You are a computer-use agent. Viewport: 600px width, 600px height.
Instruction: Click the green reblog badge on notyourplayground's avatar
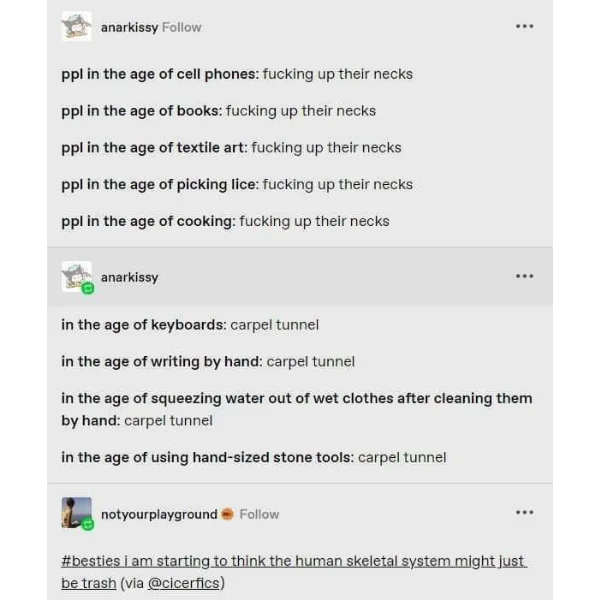[88, 524]
